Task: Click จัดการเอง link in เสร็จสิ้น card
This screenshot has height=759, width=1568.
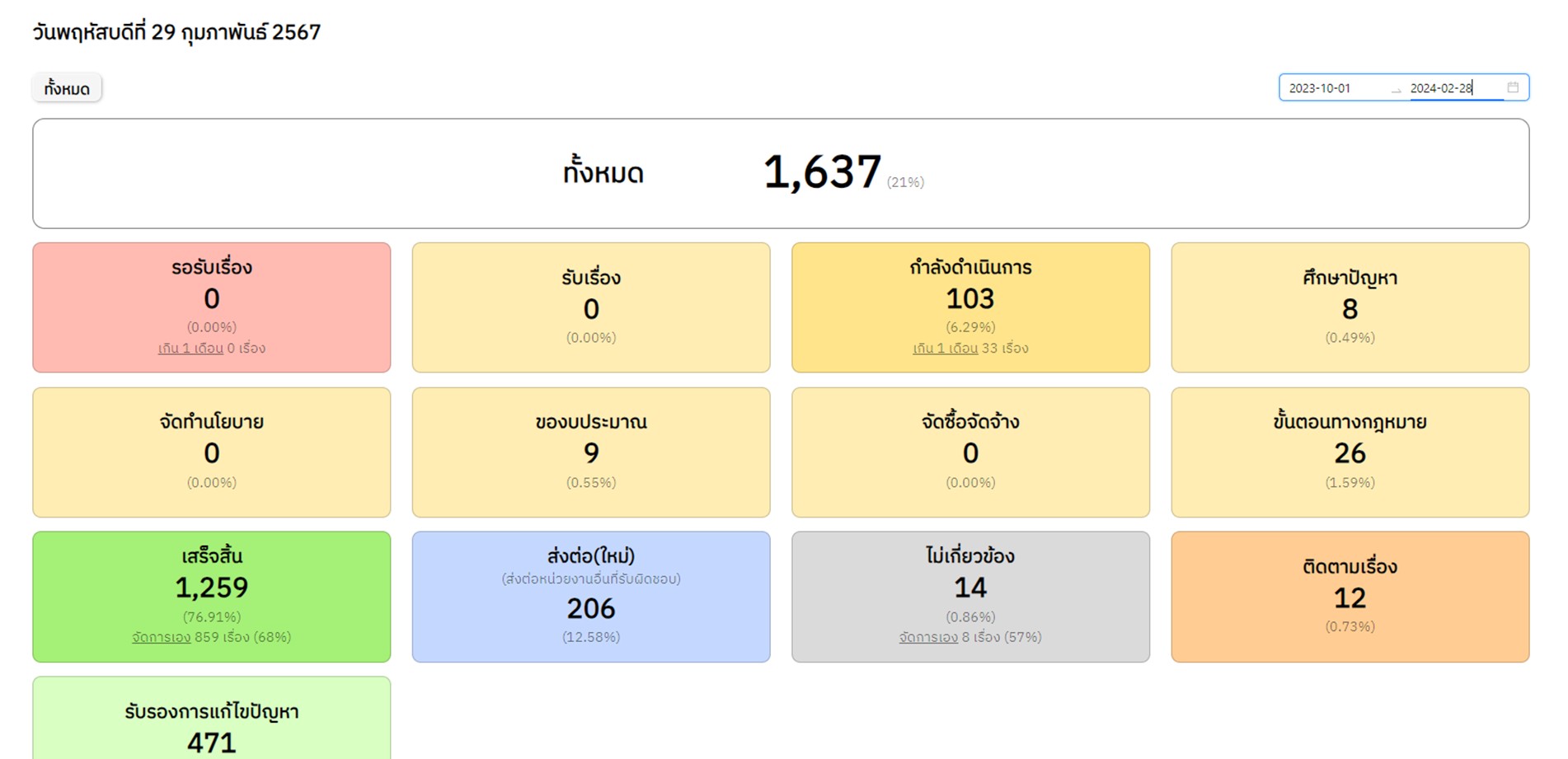Action: (x=162, y=637)
